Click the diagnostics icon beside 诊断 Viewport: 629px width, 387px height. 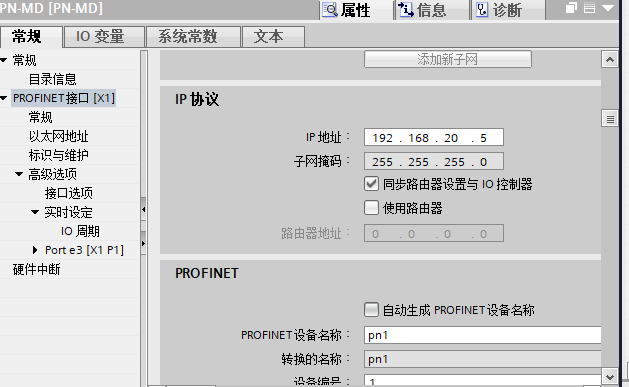click(482, 10)
